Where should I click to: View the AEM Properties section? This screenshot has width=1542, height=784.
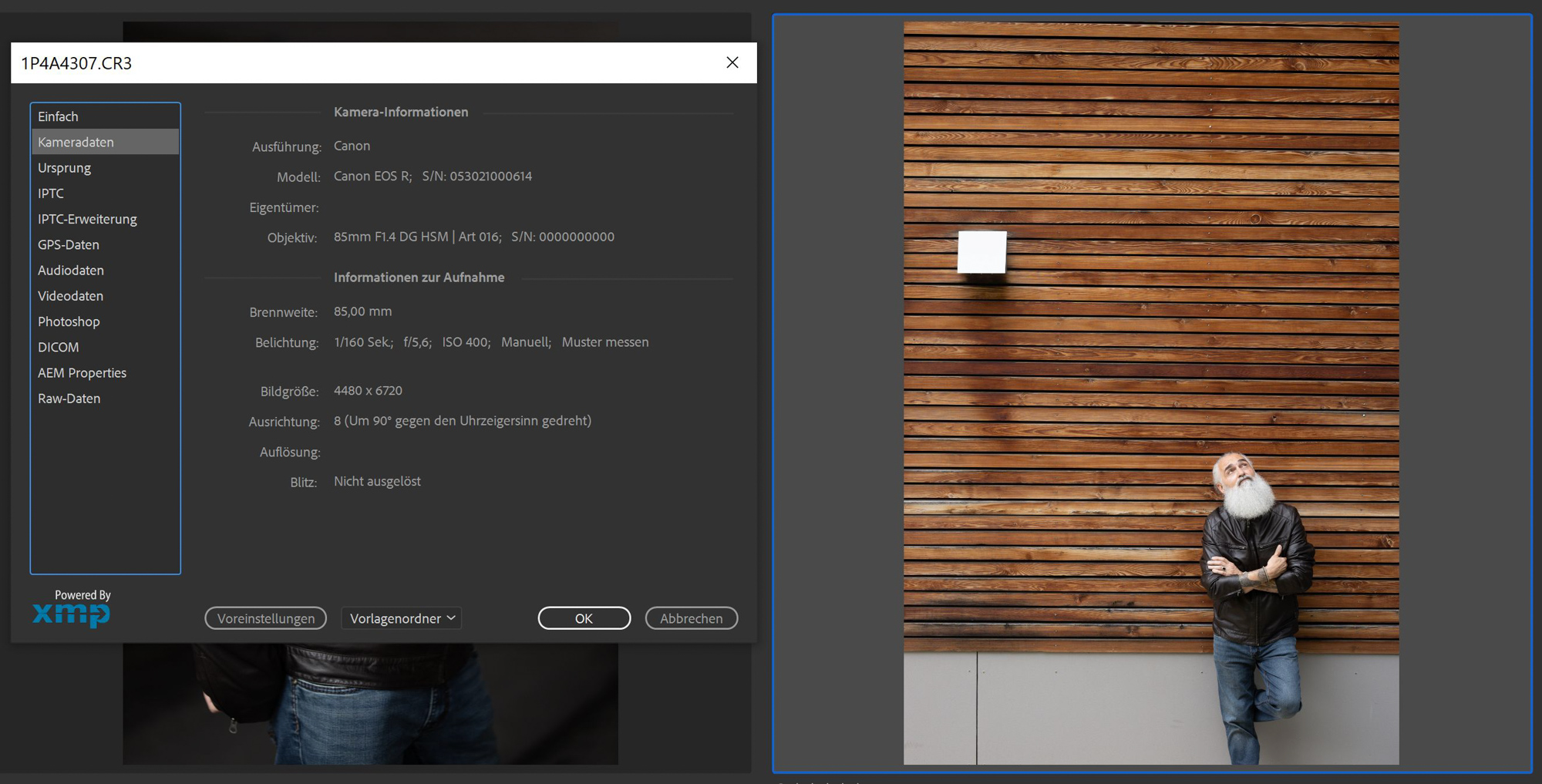tap(82, 373)
